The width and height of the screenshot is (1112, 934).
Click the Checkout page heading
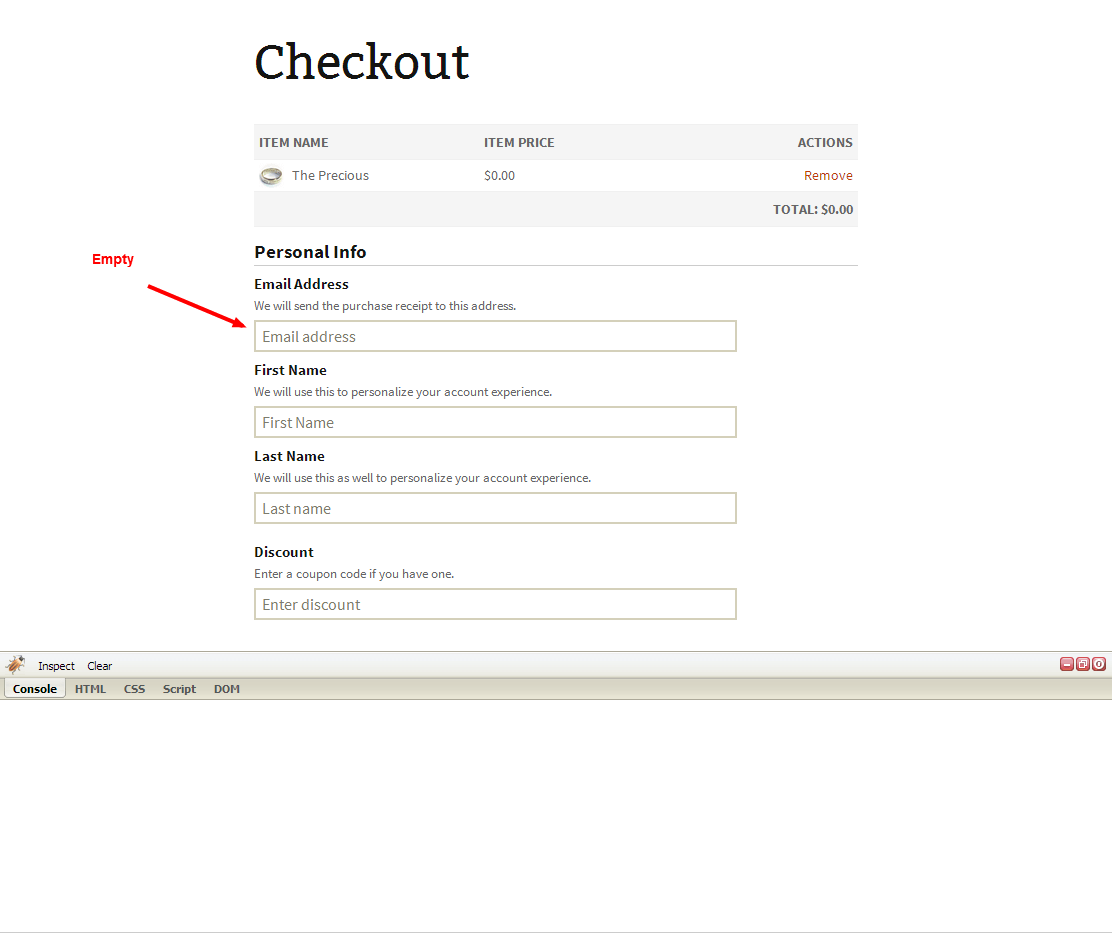pos(362,62)
